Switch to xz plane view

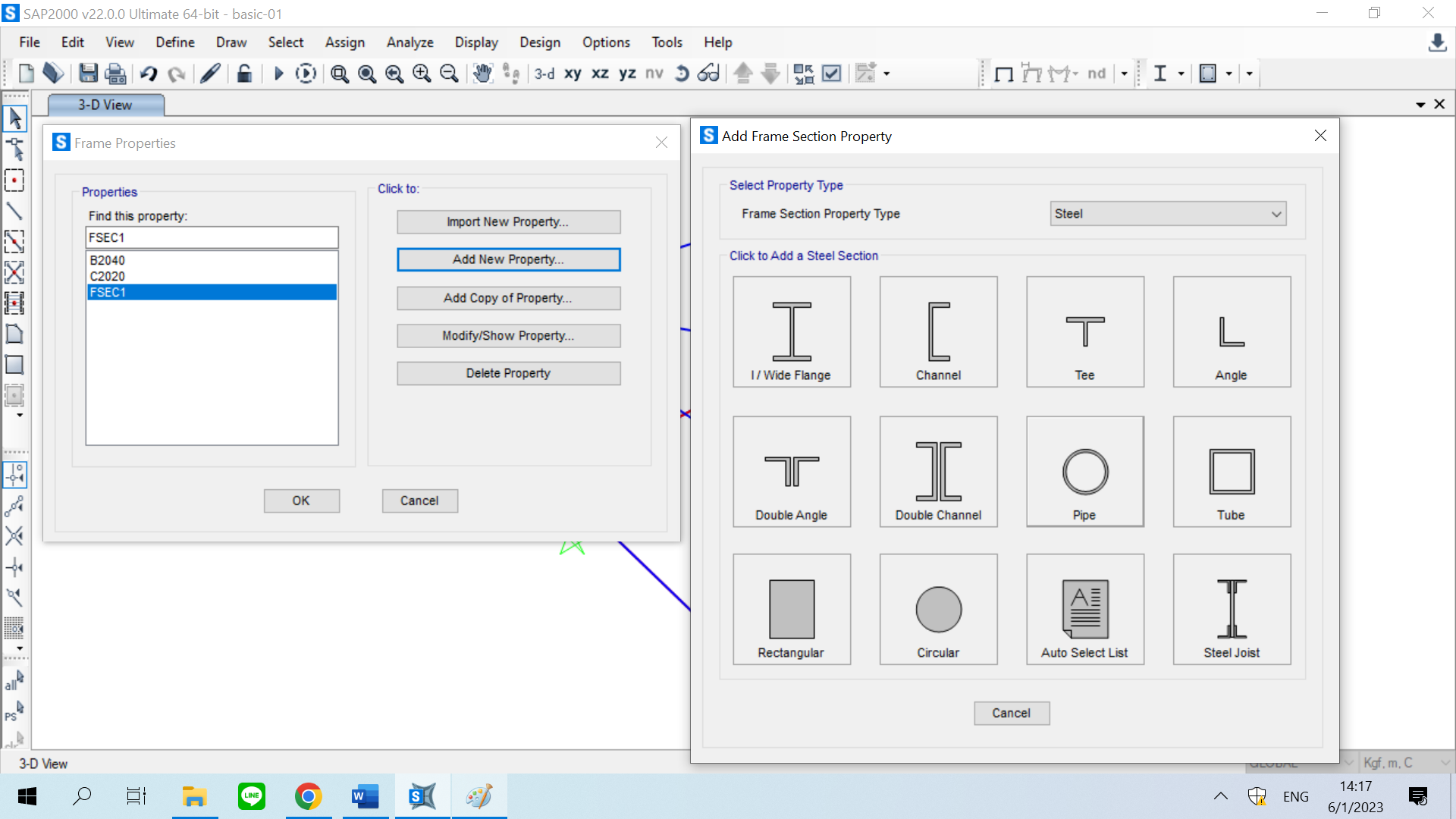[600, 74]
